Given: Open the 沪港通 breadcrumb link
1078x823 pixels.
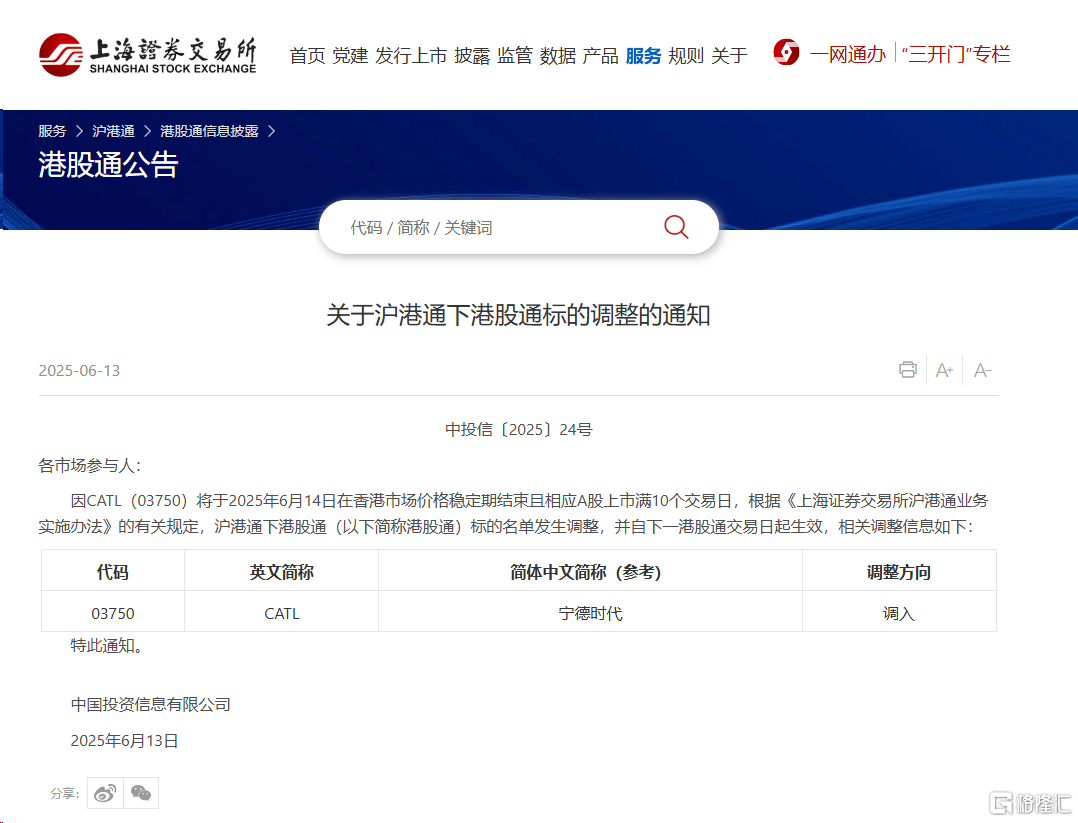Looking at the screenshot, I should (113, 130).
